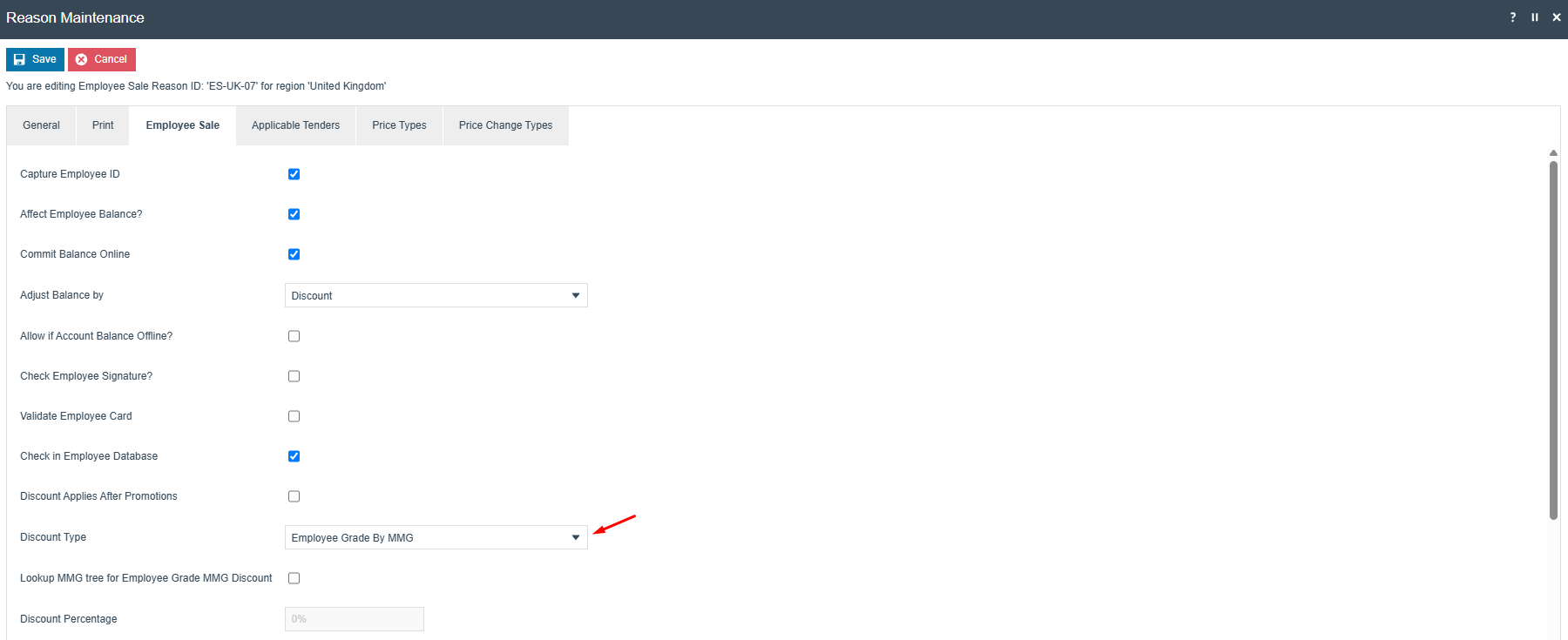Image resolution: width=1568 pixels, height=640 pixels.
Task: Click the pause icon in title bar
Action: pyautogui.click(x=1535, y=17)
